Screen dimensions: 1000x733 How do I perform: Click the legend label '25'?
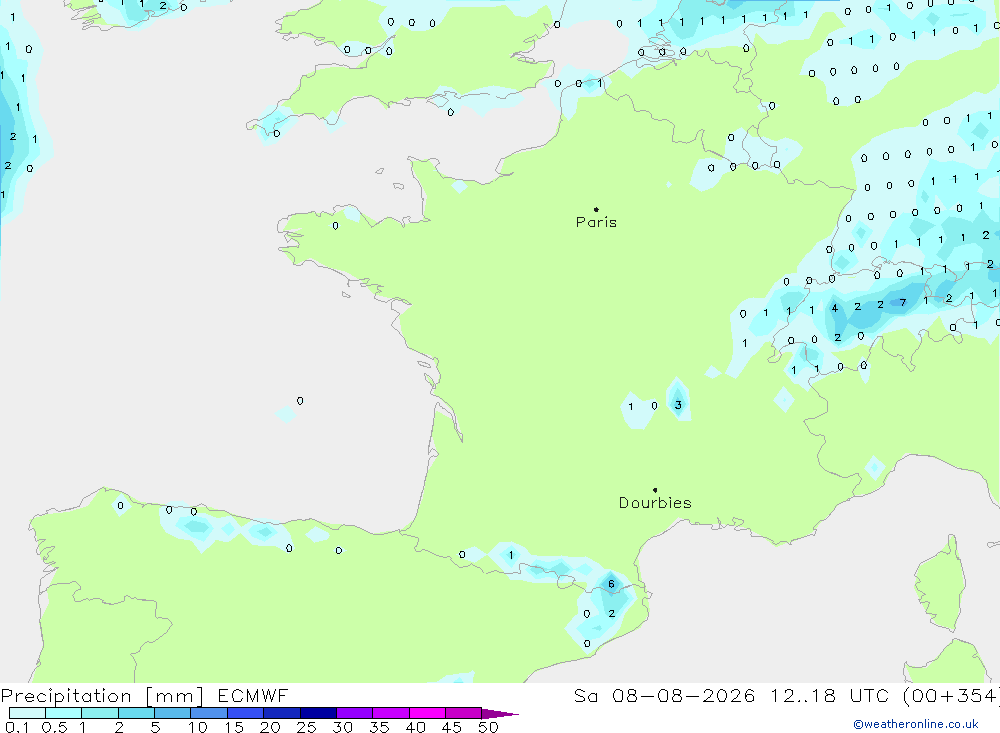pyautogui.click(x=307, y=727)
